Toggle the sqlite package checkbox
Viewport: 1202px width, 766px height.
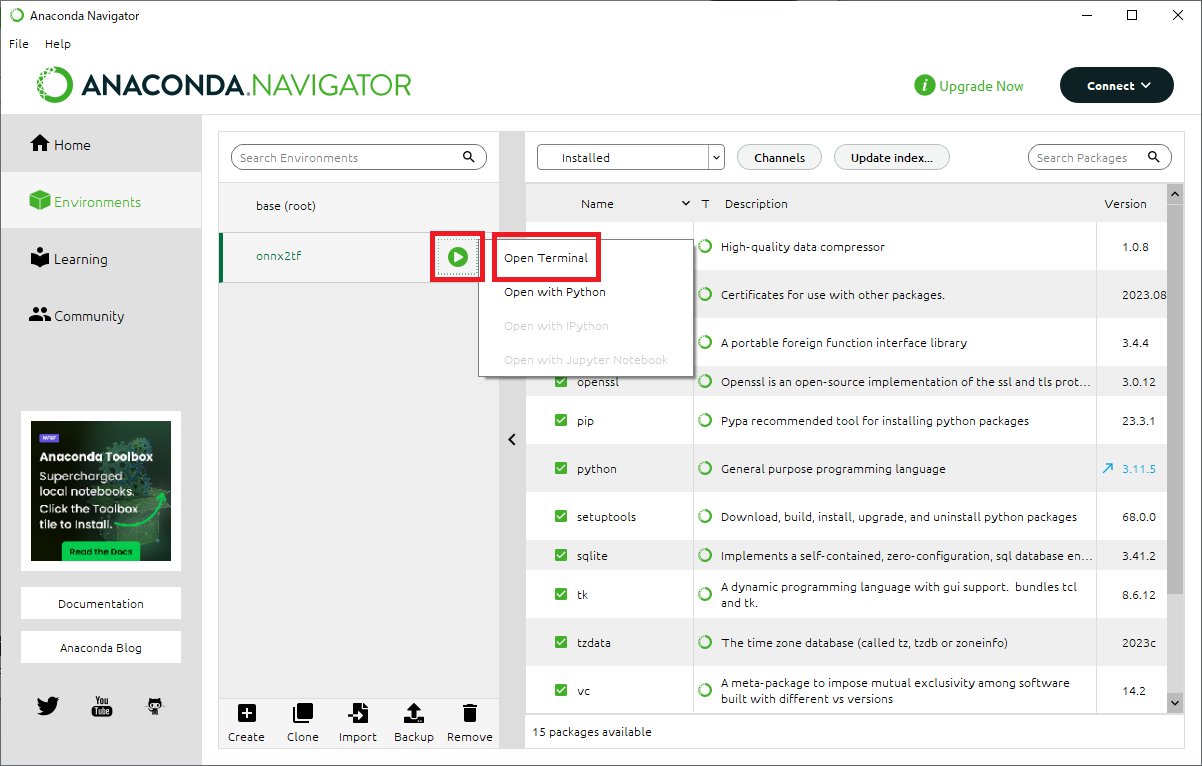coord(561,555)
